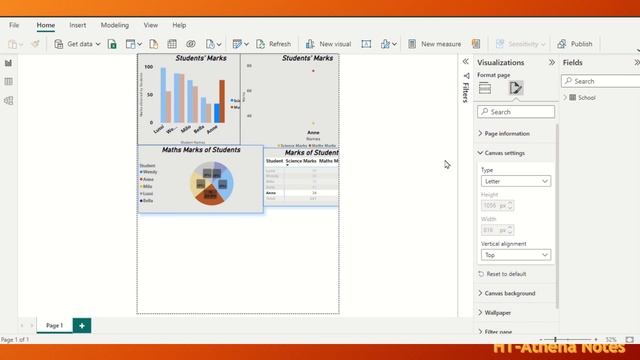Open the Insert ribbon tab
This screenshot has width=640, height=360.
[x=78, y=25]
